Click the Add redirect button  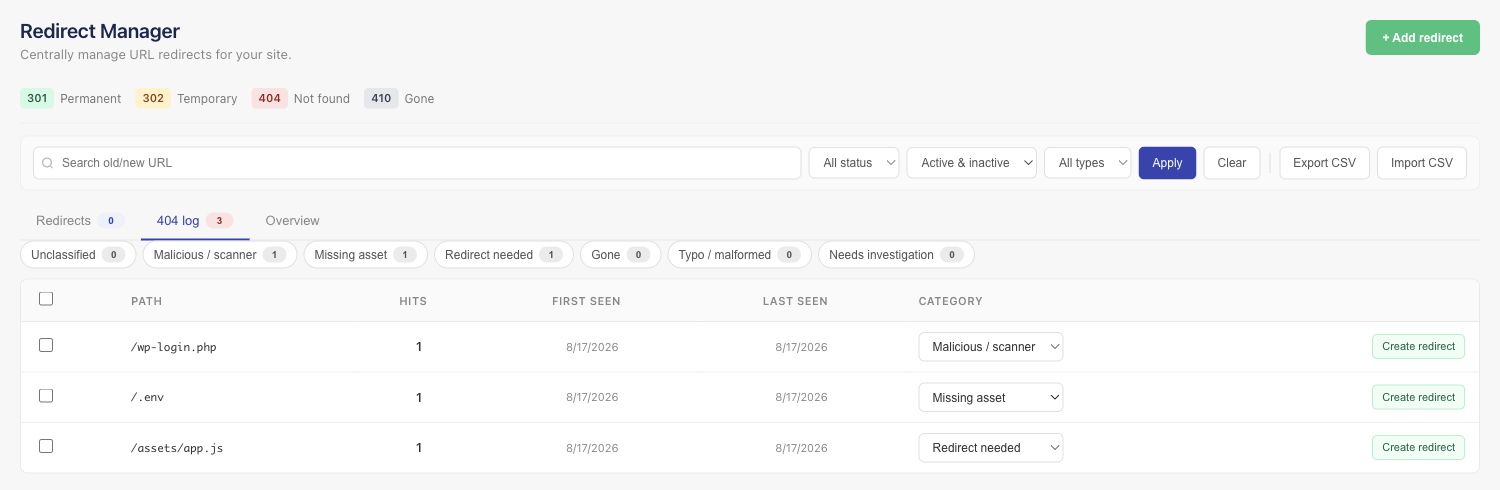[x=1422, y=38]
